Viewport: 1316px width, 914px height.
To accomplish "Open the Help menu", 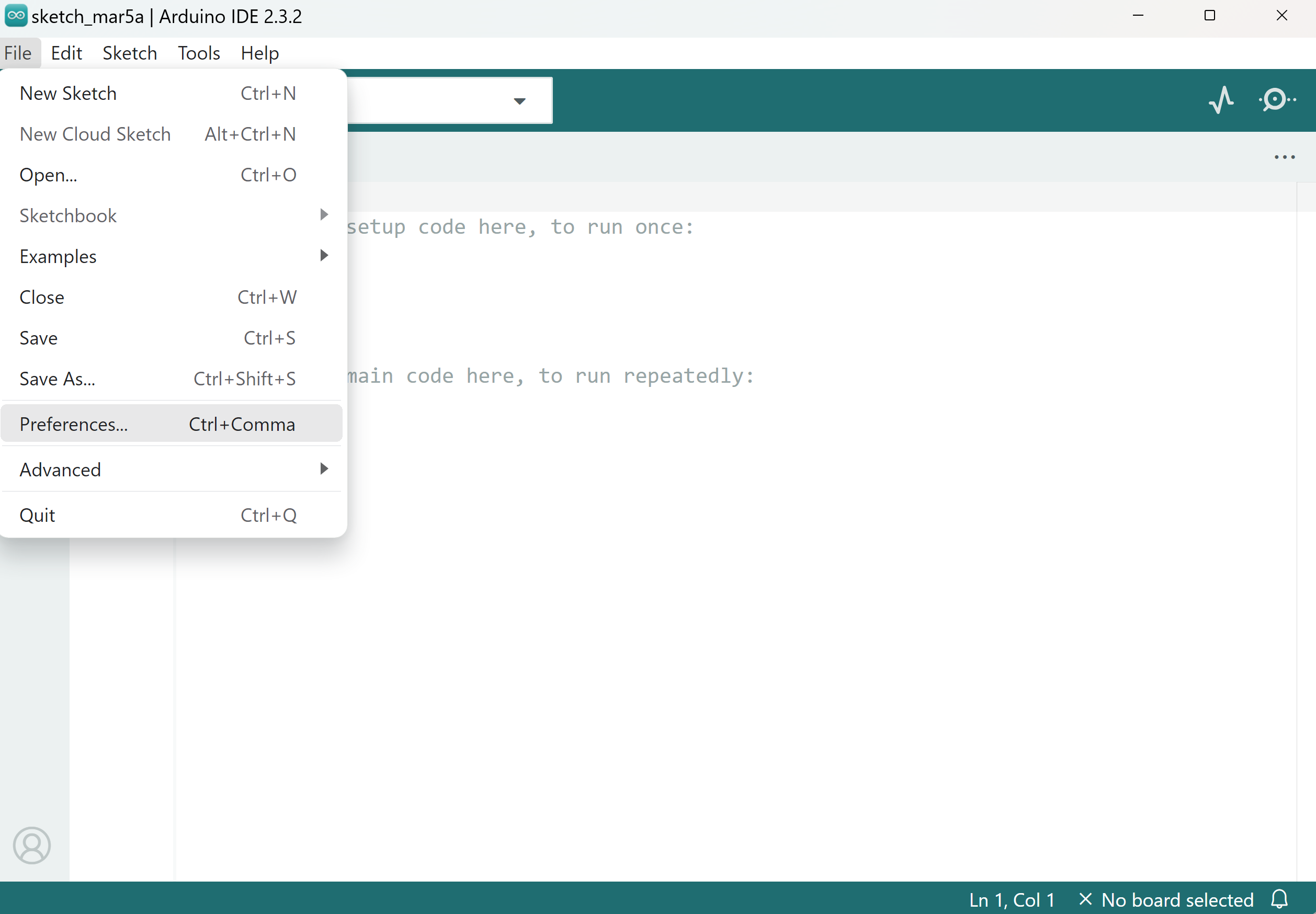I will [259, 53].
